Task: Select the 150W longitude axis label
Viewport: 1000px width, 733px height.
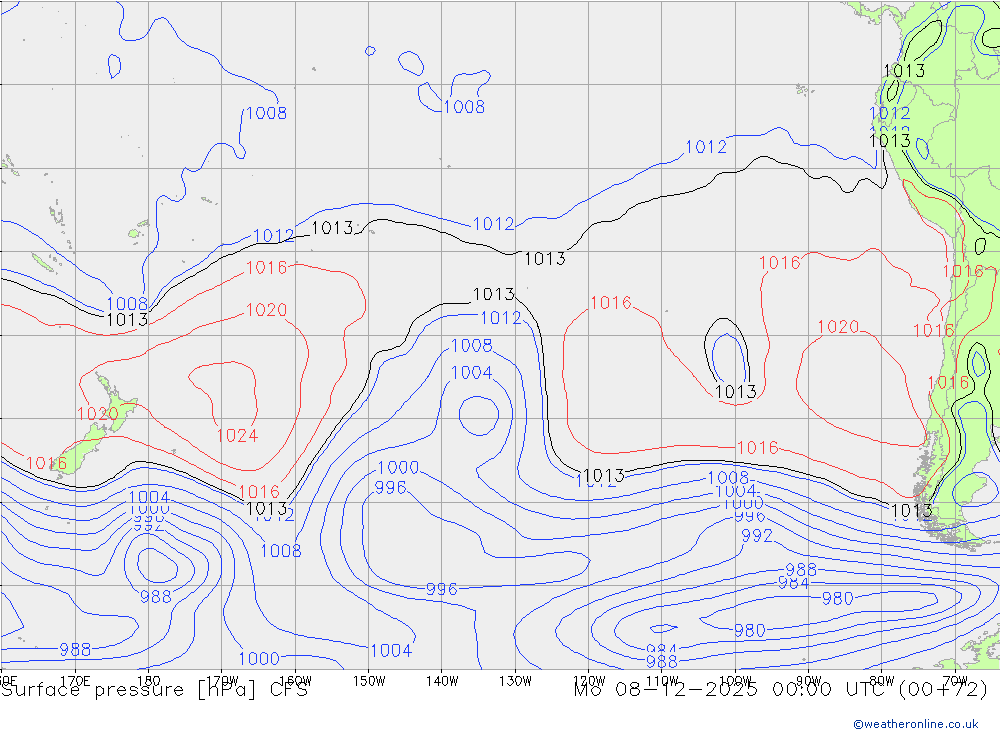Action: pyautogui.click(x=369, y=681)
